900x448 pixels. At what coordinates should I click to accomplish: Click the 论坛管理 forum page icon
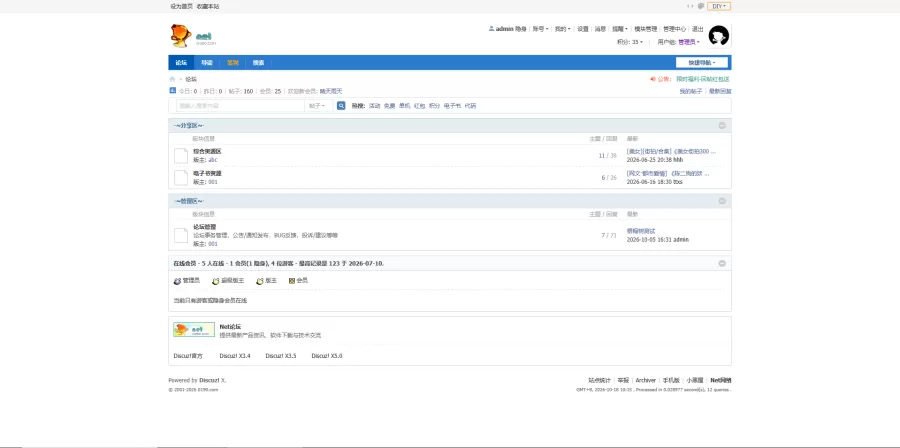point(181,235)
